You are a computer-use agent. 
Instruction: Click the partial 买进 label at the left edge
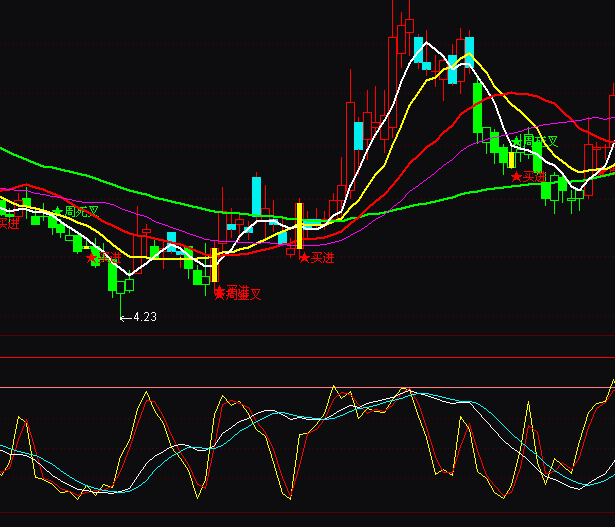(x=8, y=223)
